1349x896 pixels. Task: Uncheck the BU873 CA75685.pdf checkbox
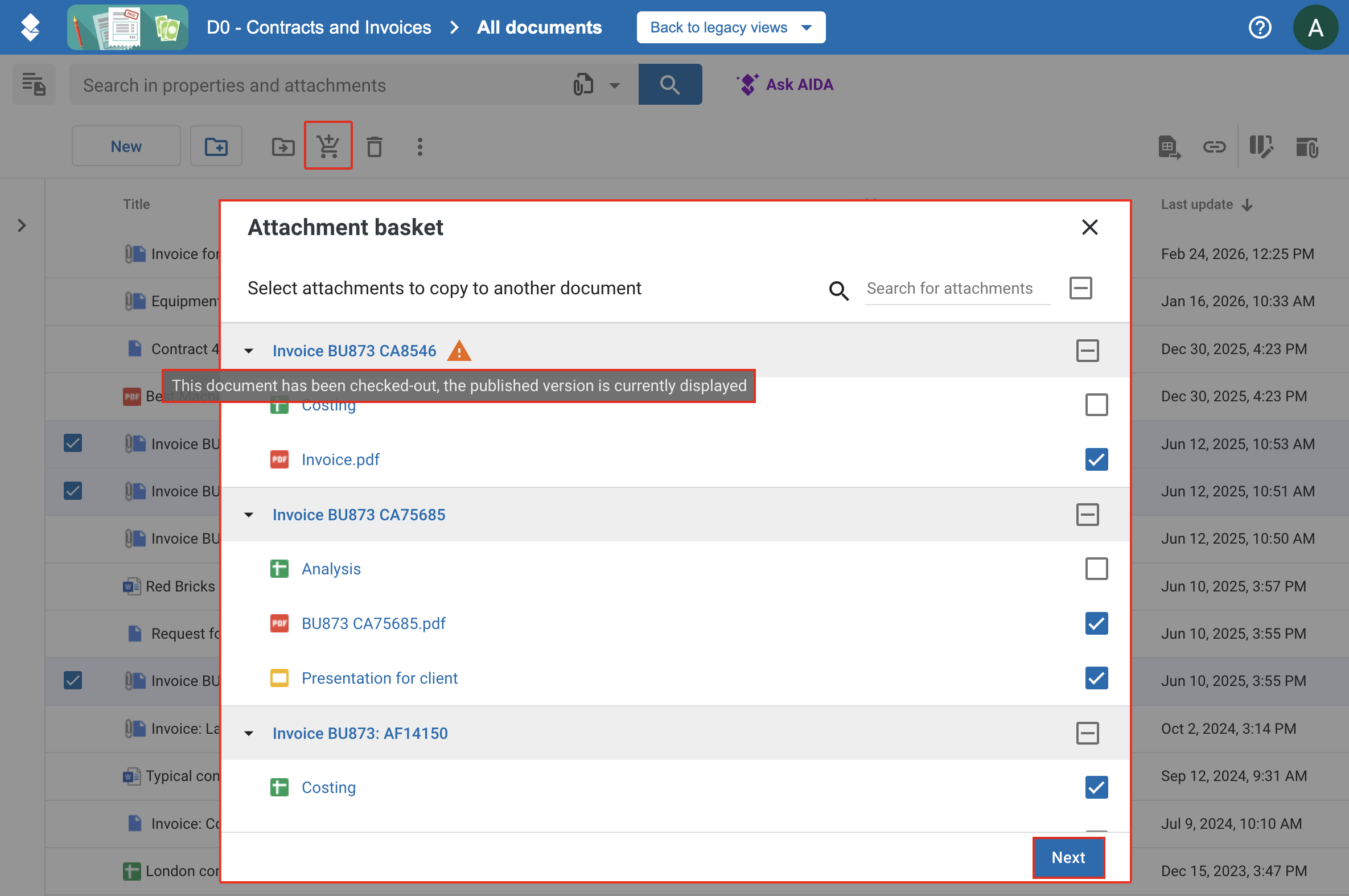(1096, 623)
